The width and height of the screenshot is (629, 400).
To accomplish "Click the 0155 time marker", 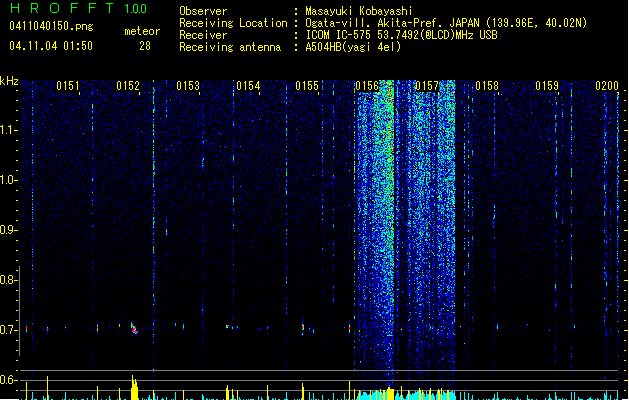I will pyautogui.click(x=307, y=86).
